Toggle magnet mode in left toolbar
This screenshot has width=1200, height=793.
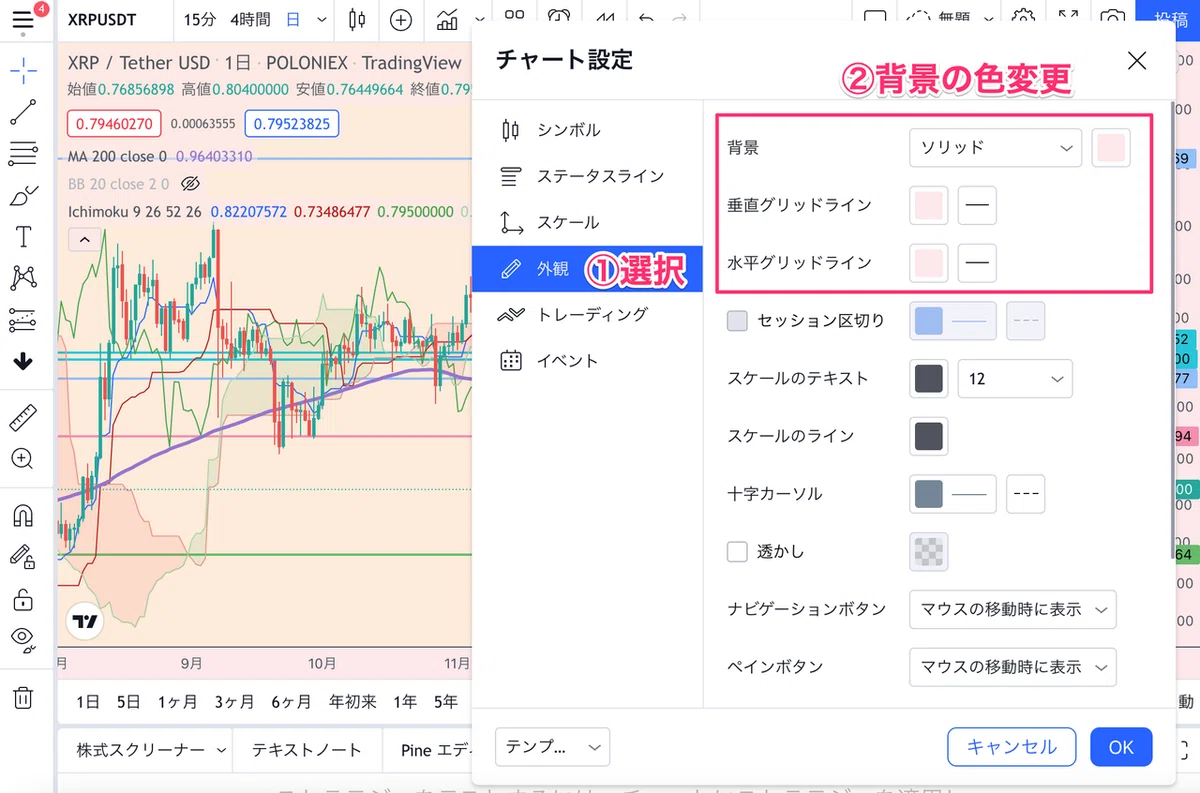23,515
